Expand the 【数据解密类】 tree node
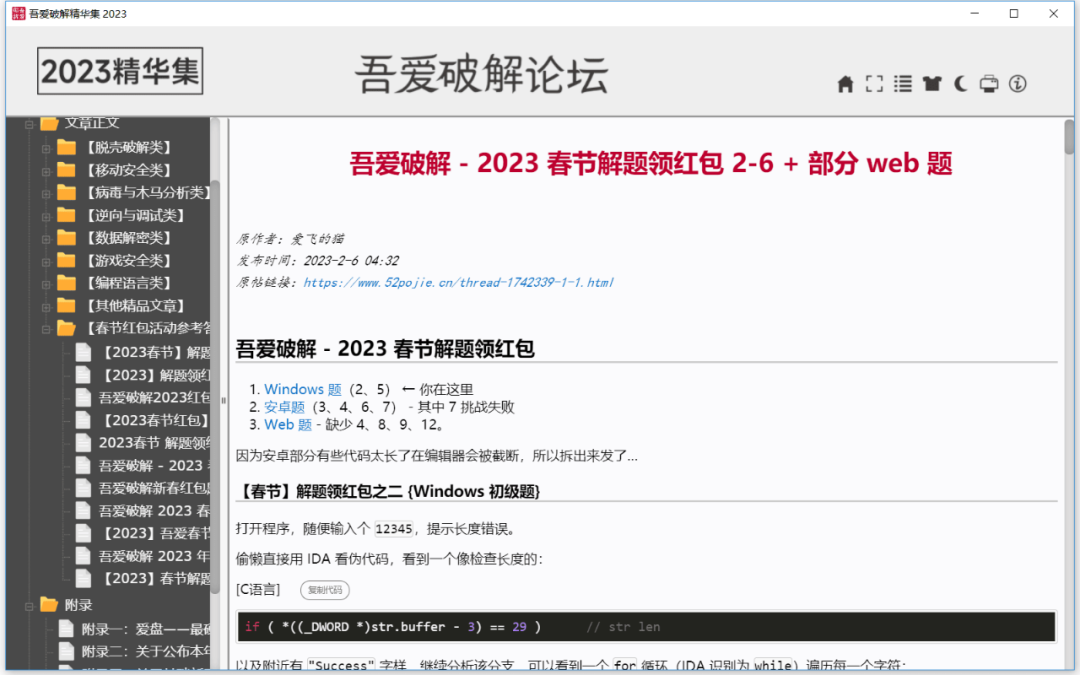 pyautogui.click(x=46, y=239)
